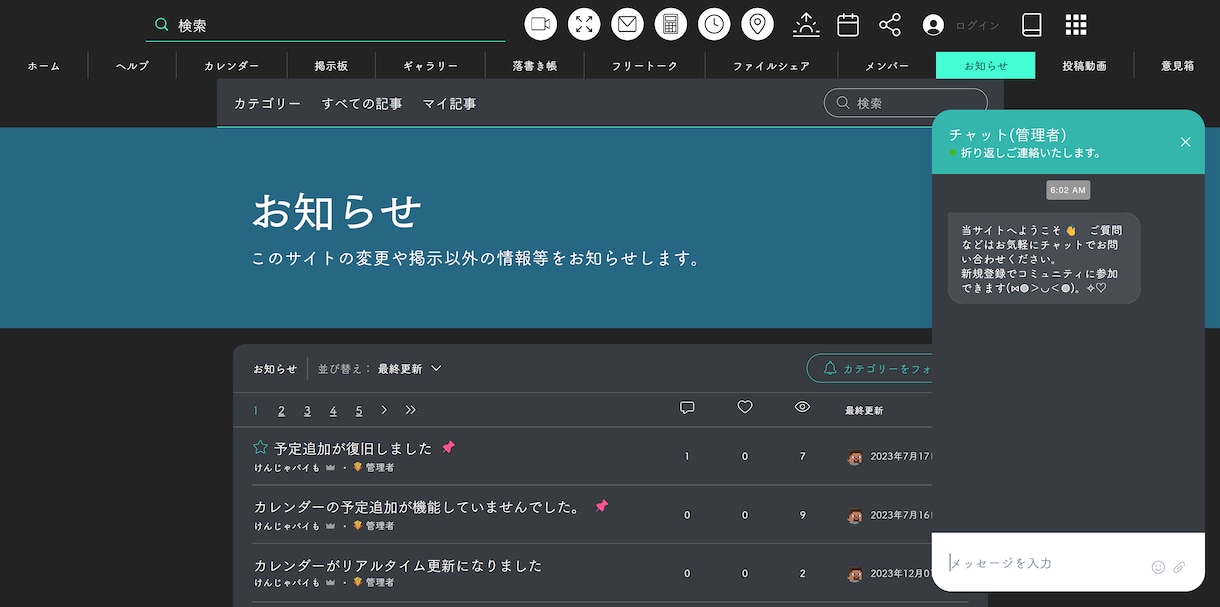Open the フリートーク menu item
This screenshot has height=607, width=1220.
645,66
